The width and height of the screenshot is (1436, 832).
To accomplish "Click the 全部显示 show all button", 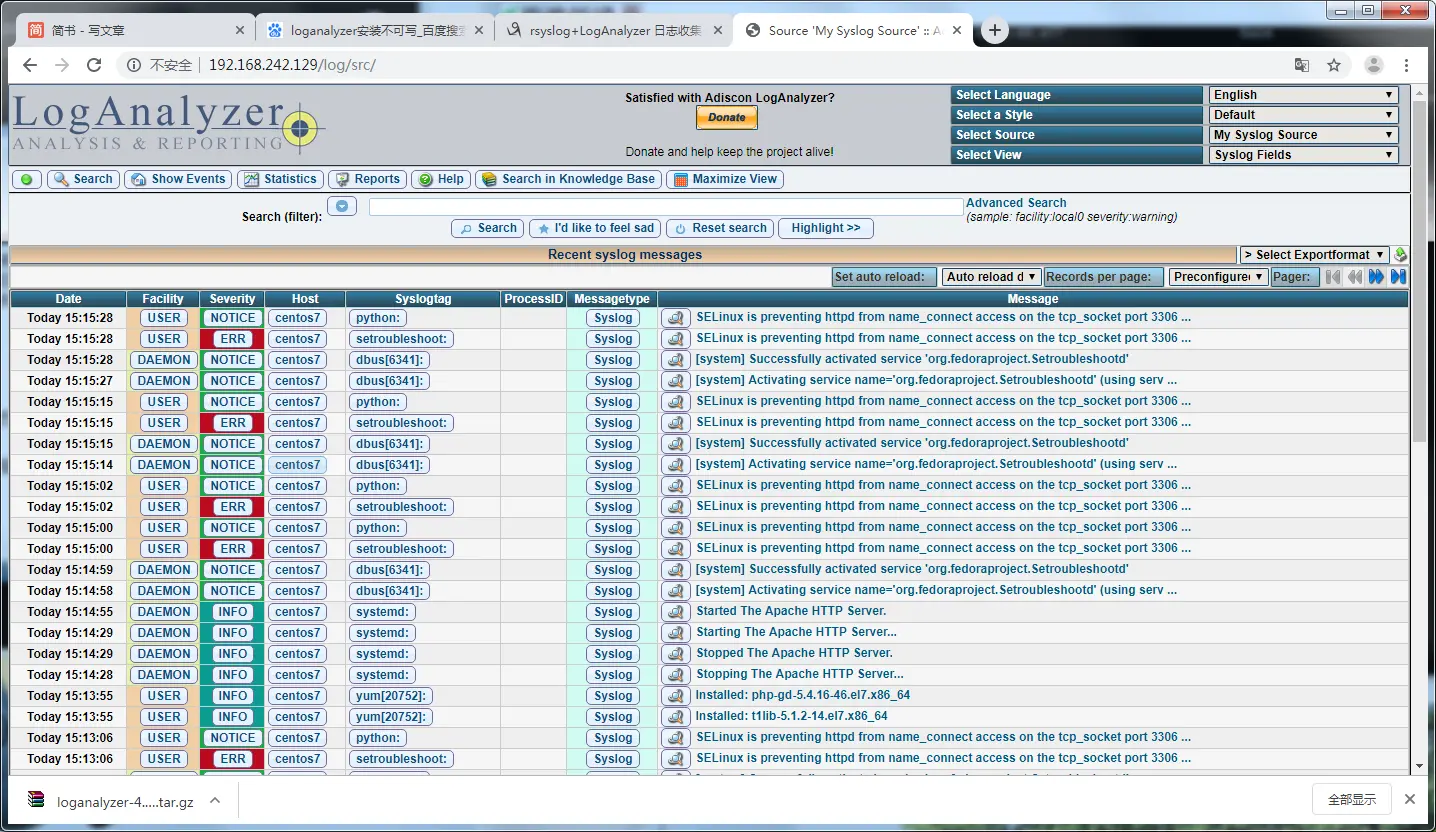I will coord(1352,799).
